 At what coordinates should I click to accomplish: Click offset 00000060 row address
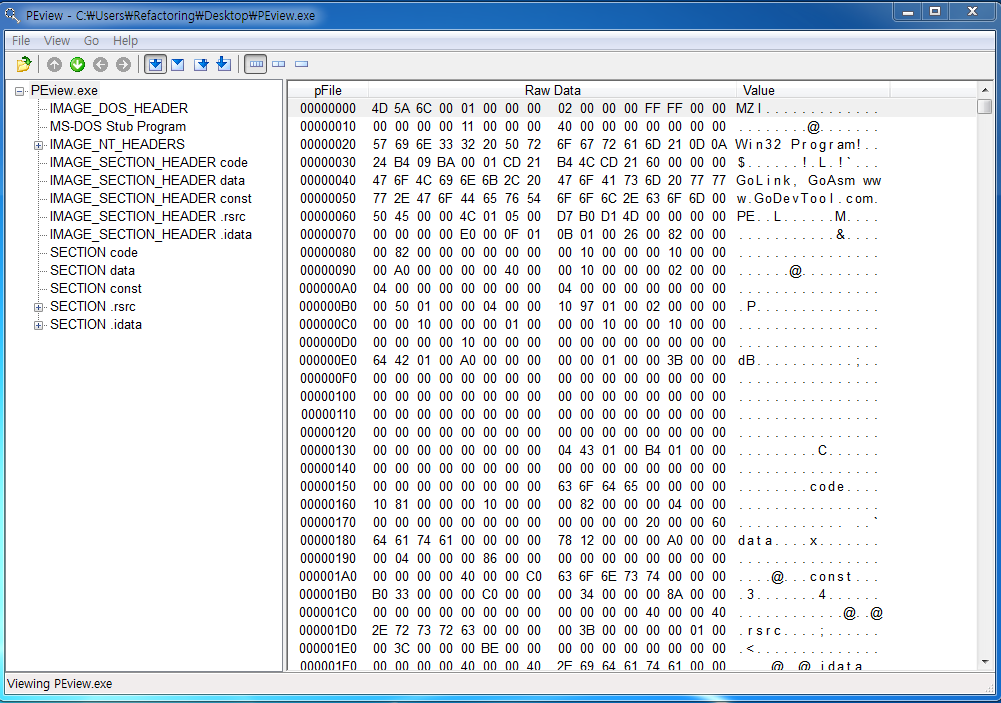coord(328,216)
